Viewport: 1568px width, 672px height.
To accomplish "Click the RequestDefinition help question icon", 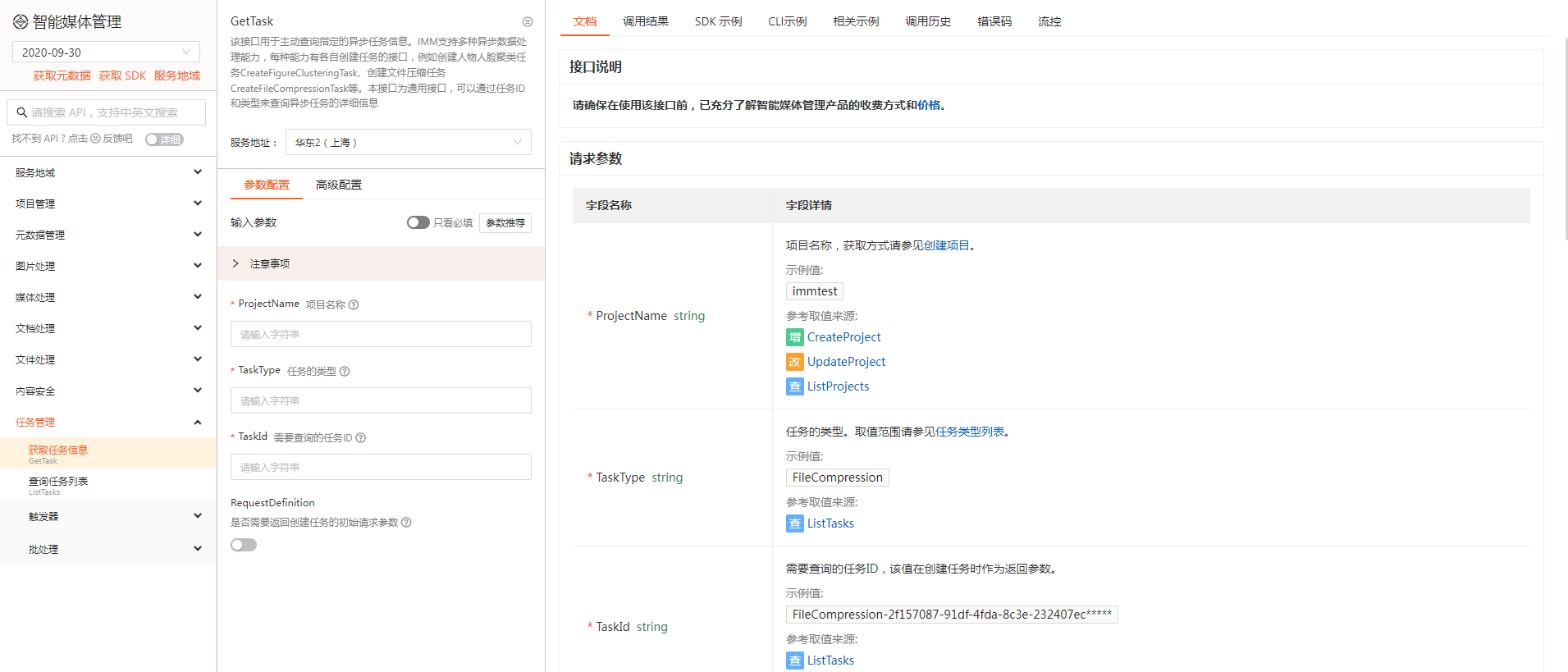I will pos(406,523).
